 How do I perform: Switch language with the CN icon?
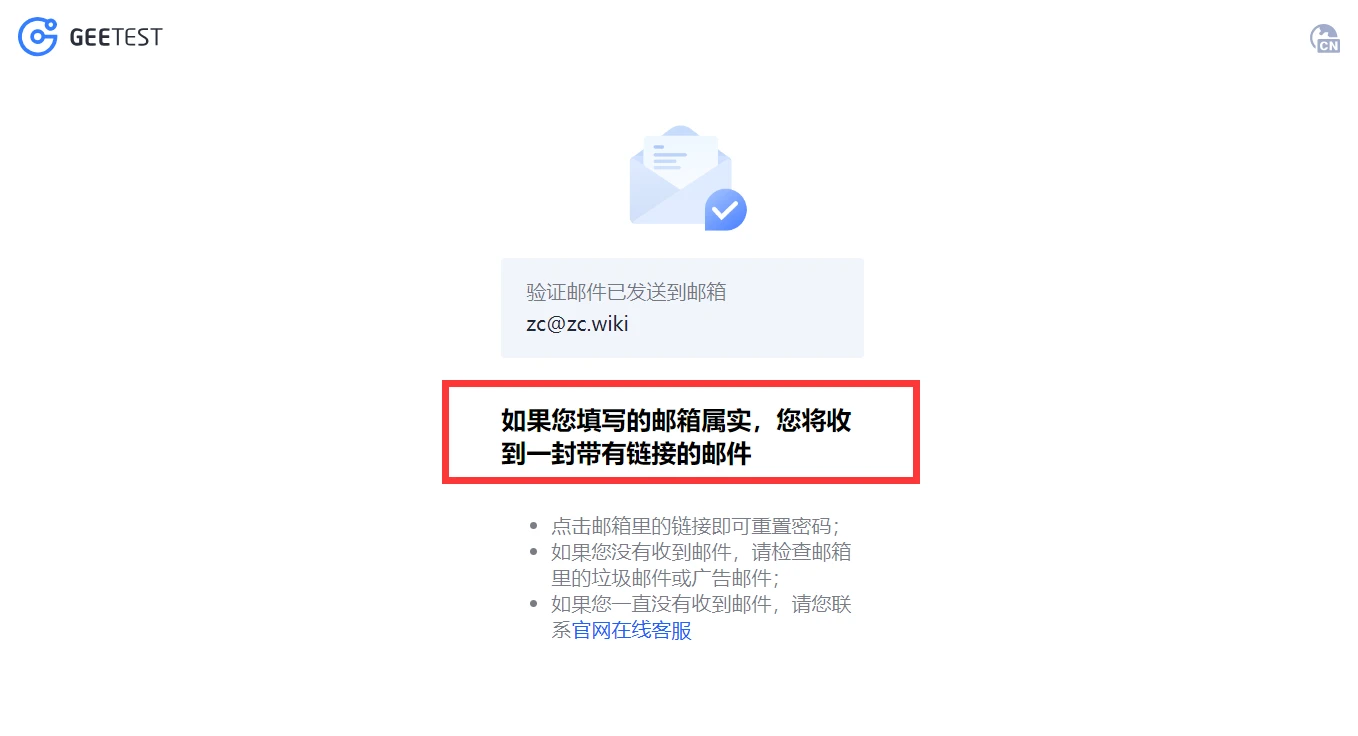click(x=1325, y=38)
